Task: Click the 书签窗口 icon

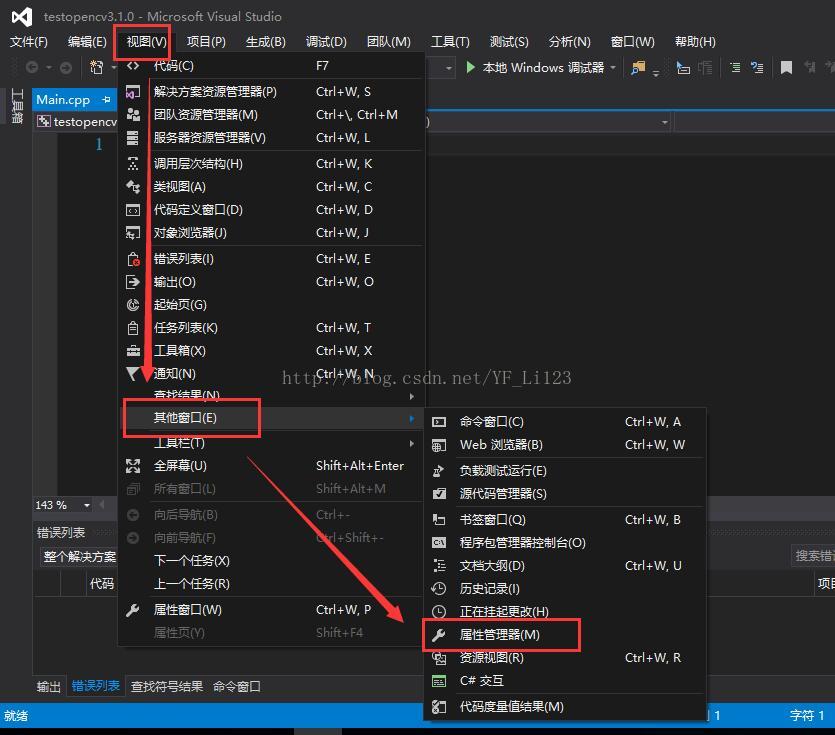Action: [x=439, y=519]
